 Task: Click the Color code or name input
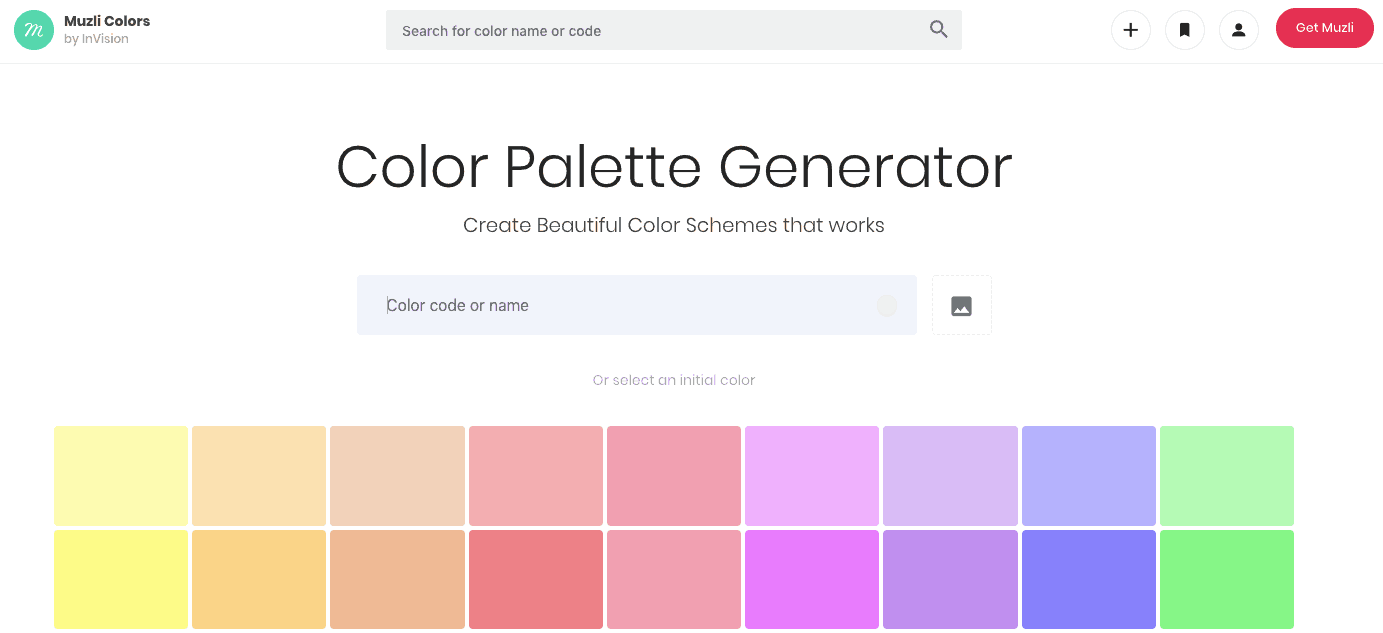click(637, 305)
